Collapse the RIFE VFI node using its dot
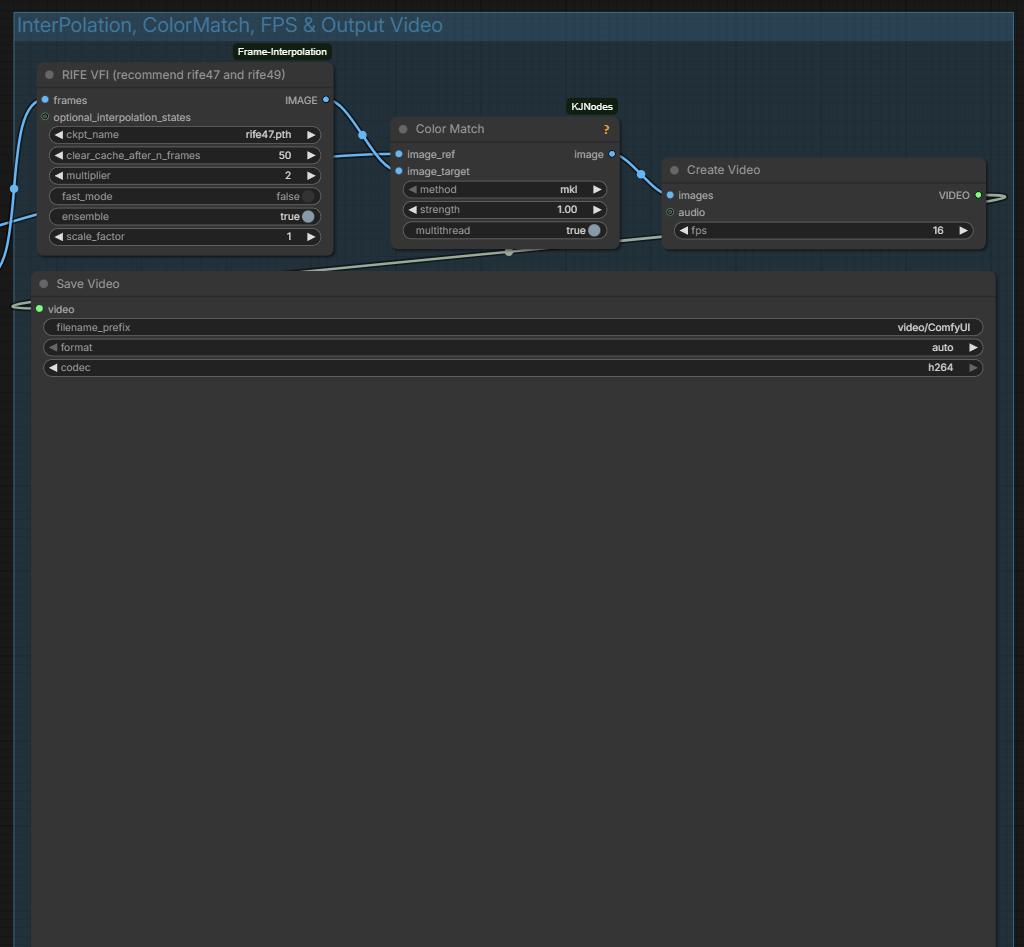Image resolution: width=1024 pixels, height=947 pixels. (49, 75)
